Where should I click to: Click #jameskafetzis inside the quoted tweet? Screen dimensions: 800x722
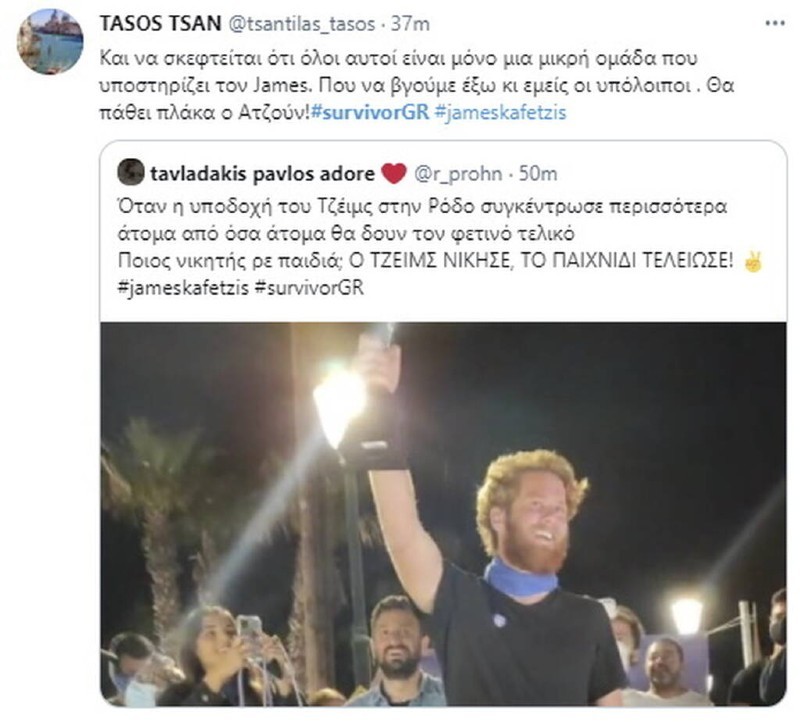[183, 288]
